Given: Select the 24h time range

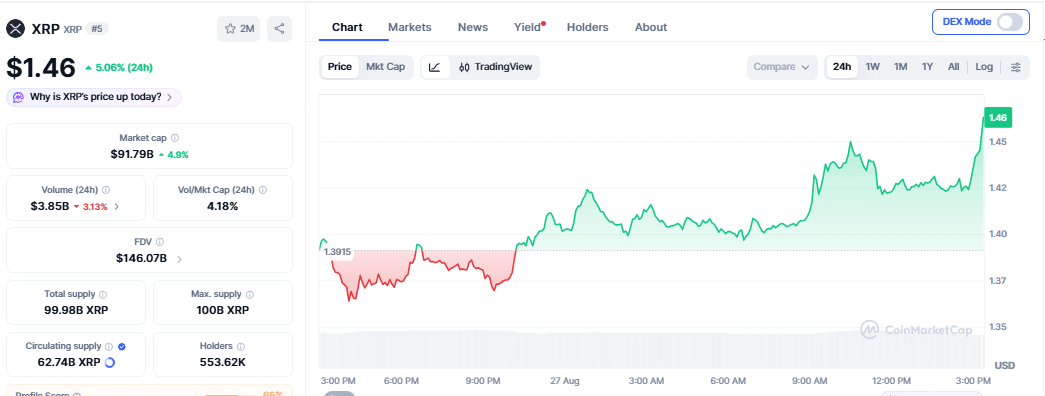Looking at the screenshot, I should tap(842, 67).
